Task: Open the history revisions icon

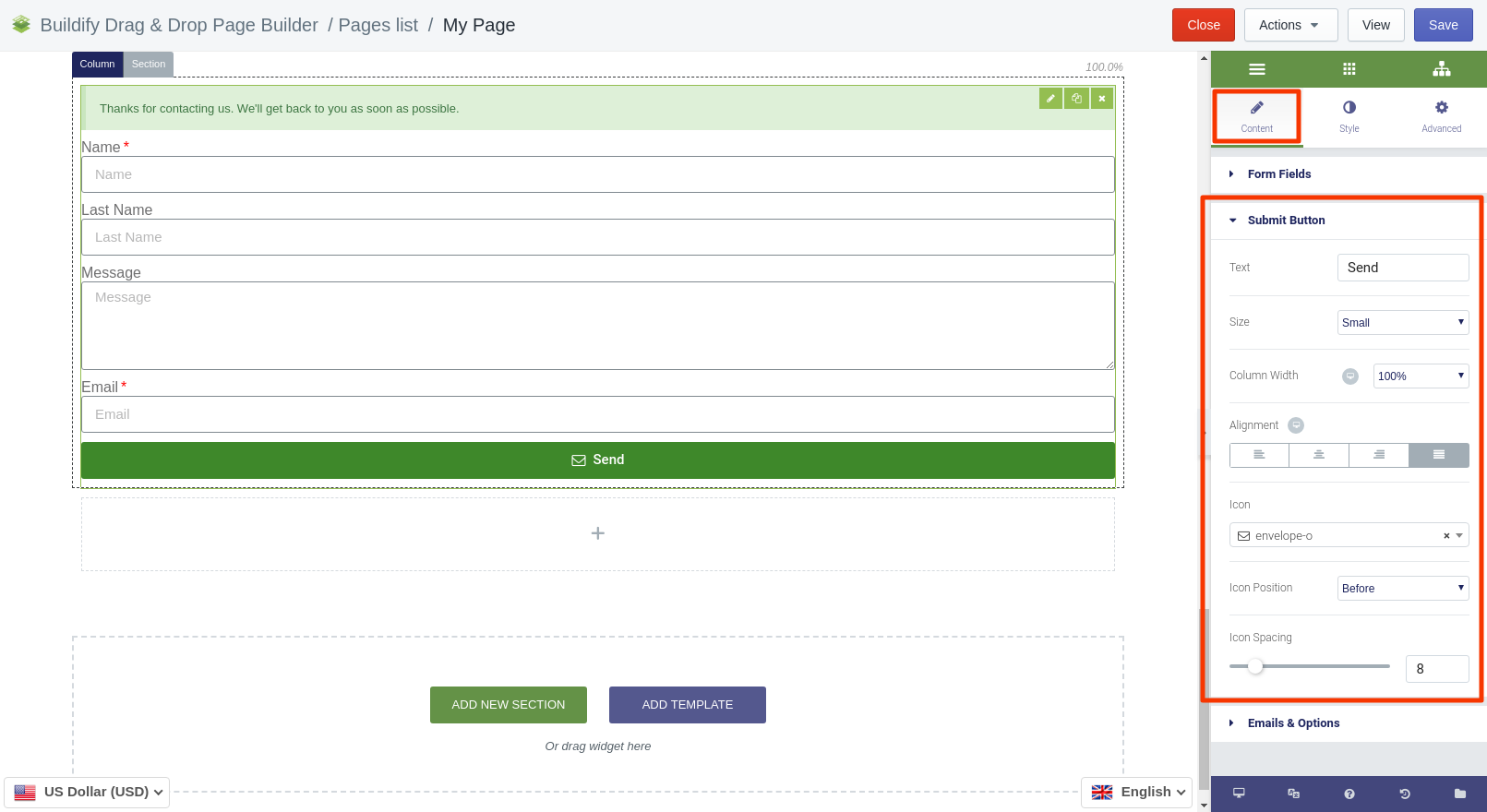Action: pos(1404,794)
